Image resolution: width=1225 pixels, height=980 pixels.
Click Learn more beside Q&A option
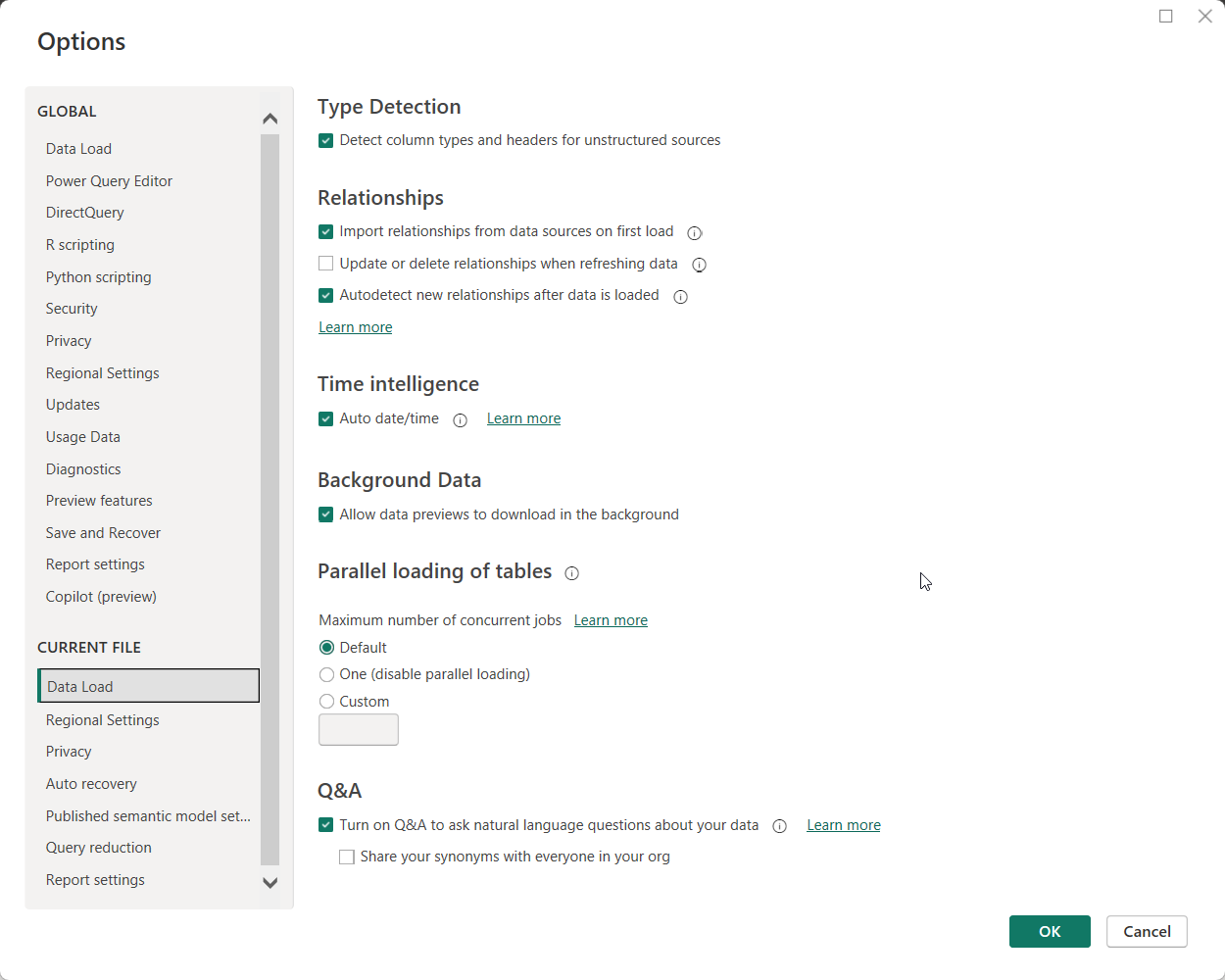pos(844,825)
